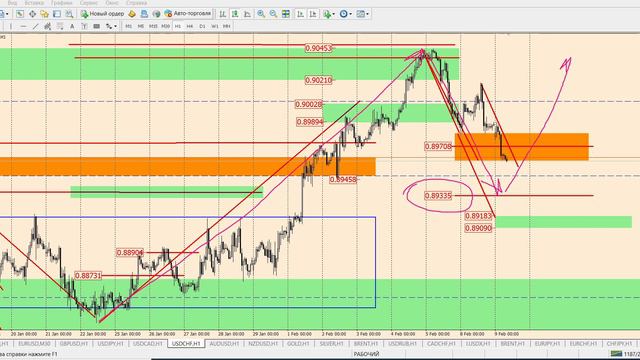
Task: Open the Вставка menu
Action: [34, 2]
